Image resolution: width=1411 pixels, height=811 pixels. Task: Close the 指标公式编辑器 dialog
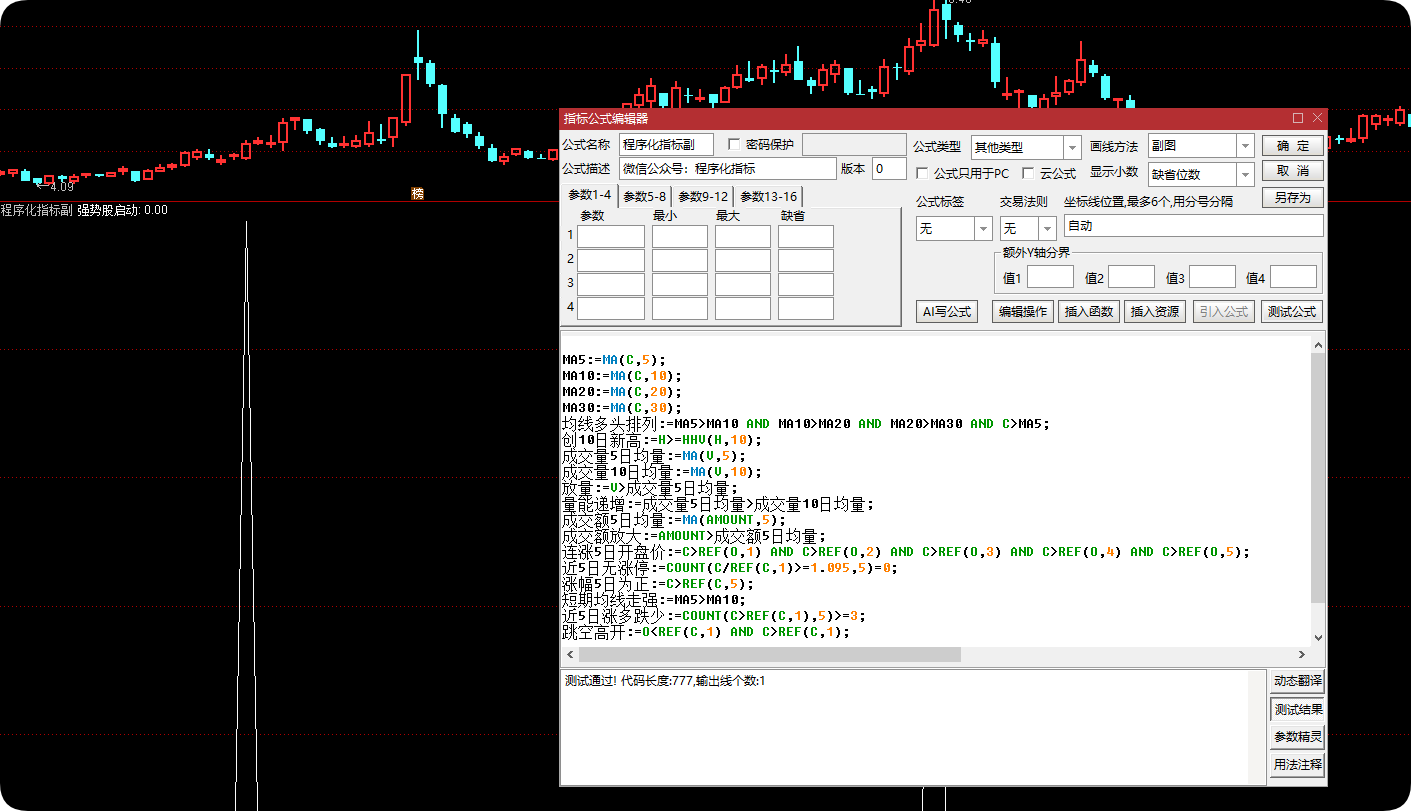point(1317,117)
